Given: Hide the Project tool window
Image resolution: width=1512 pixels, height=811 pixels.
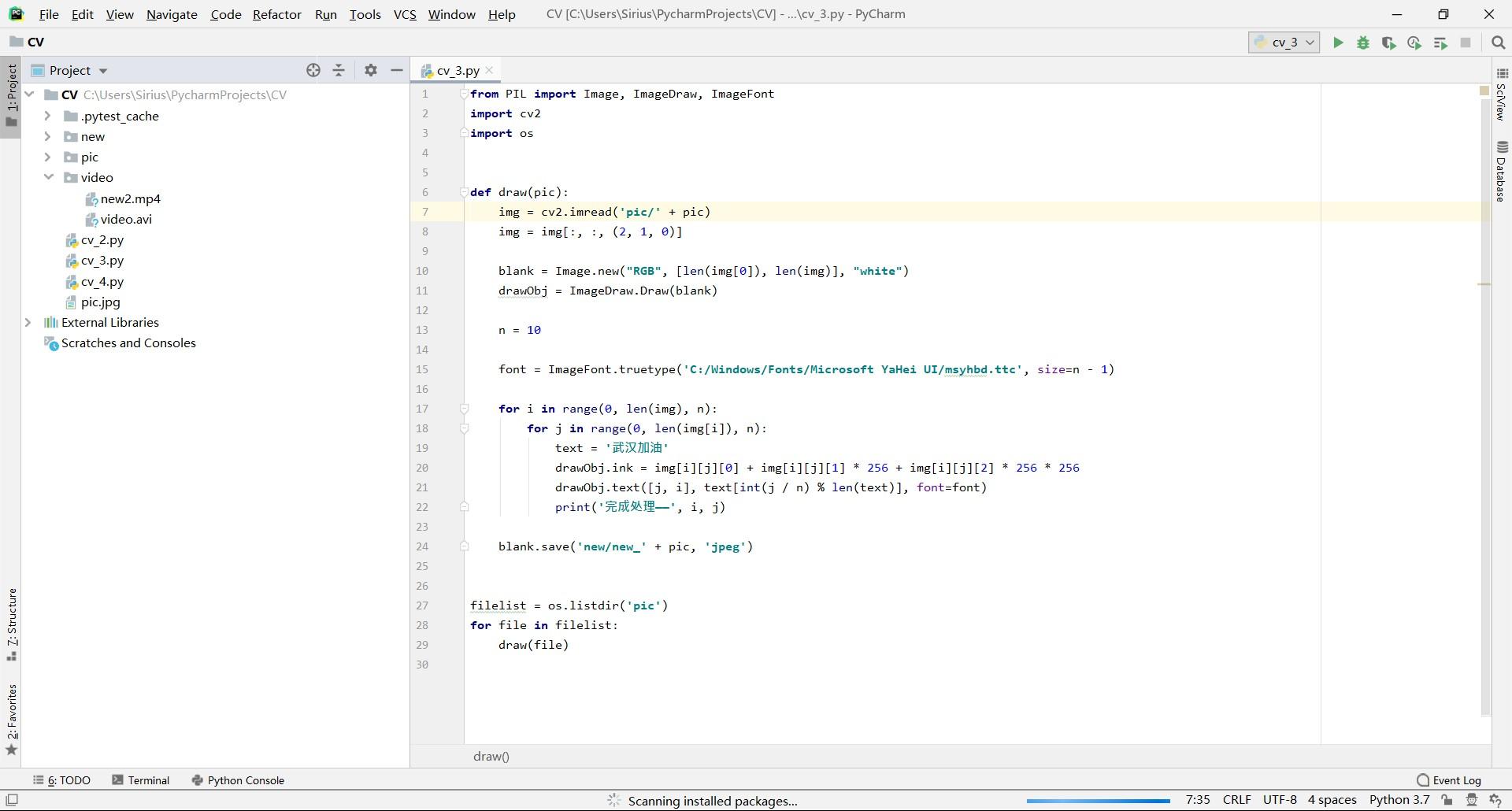Looking at the screenshot, I should (x=397, y=70).
